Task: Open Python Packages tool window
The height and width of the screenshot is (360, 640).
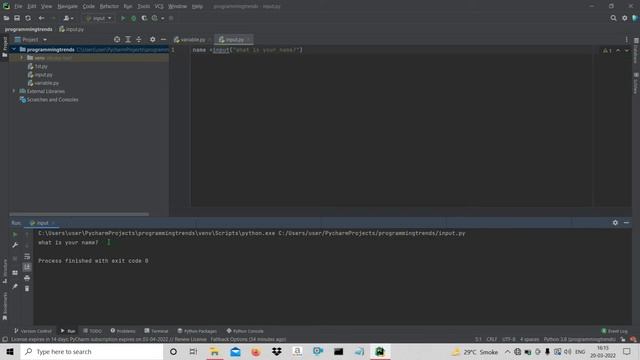Action: tap(197, 331)
